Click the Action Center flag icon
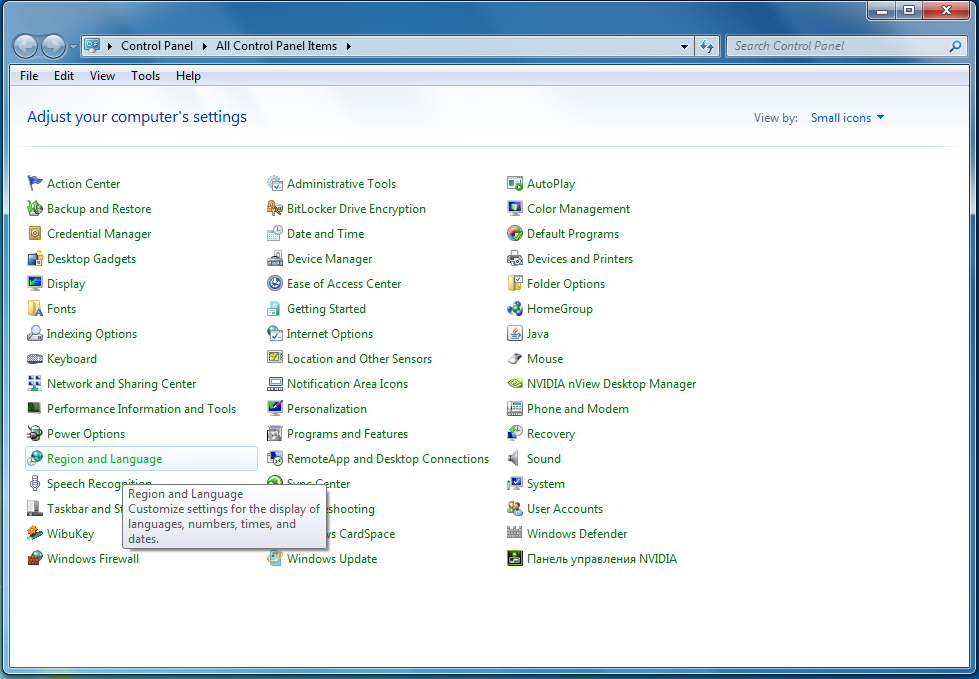This screenshot has height=679, width=979. tap(35, 184)
